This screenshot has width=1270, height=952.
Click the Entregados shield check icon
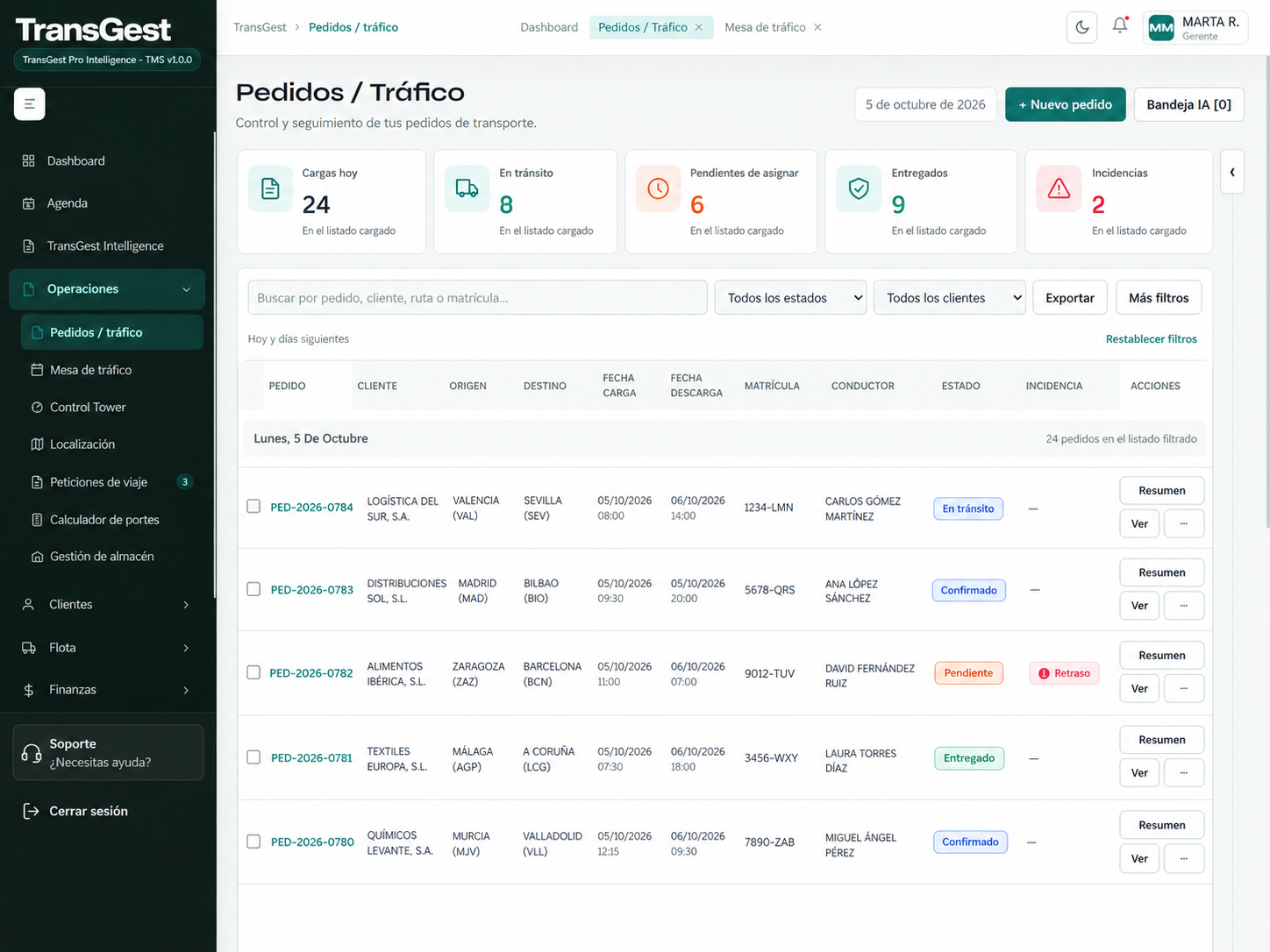pos(859,188)
